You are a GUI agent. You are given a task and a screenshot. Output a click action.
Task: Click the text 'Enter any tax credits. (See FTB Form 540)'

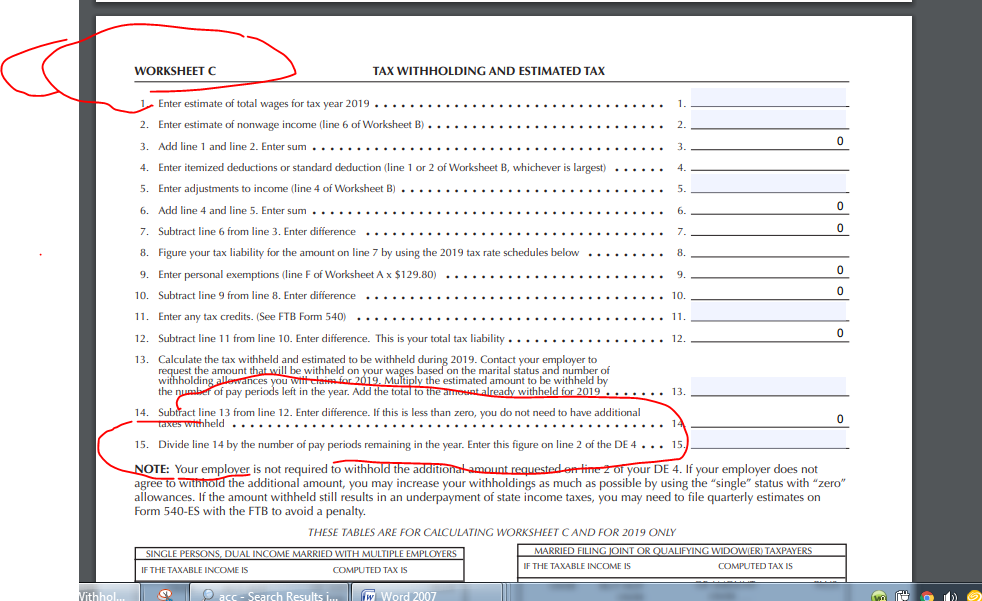coord(252,317)
